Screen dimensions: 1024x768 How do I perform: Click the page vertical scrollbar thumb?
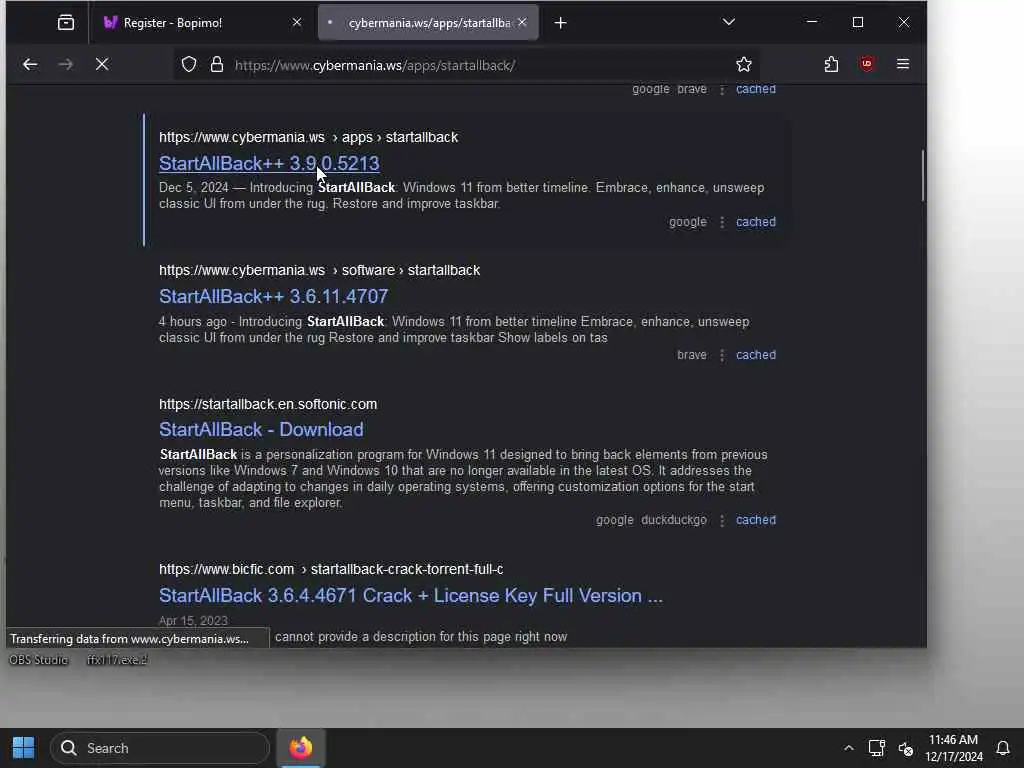point(923,176)
